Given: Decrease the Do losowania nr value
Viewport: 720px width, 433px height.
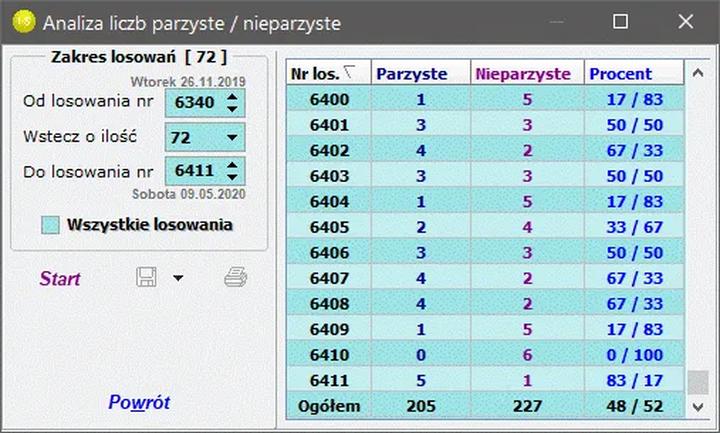Looking at the screenshot, I should (x=232, y=177).
